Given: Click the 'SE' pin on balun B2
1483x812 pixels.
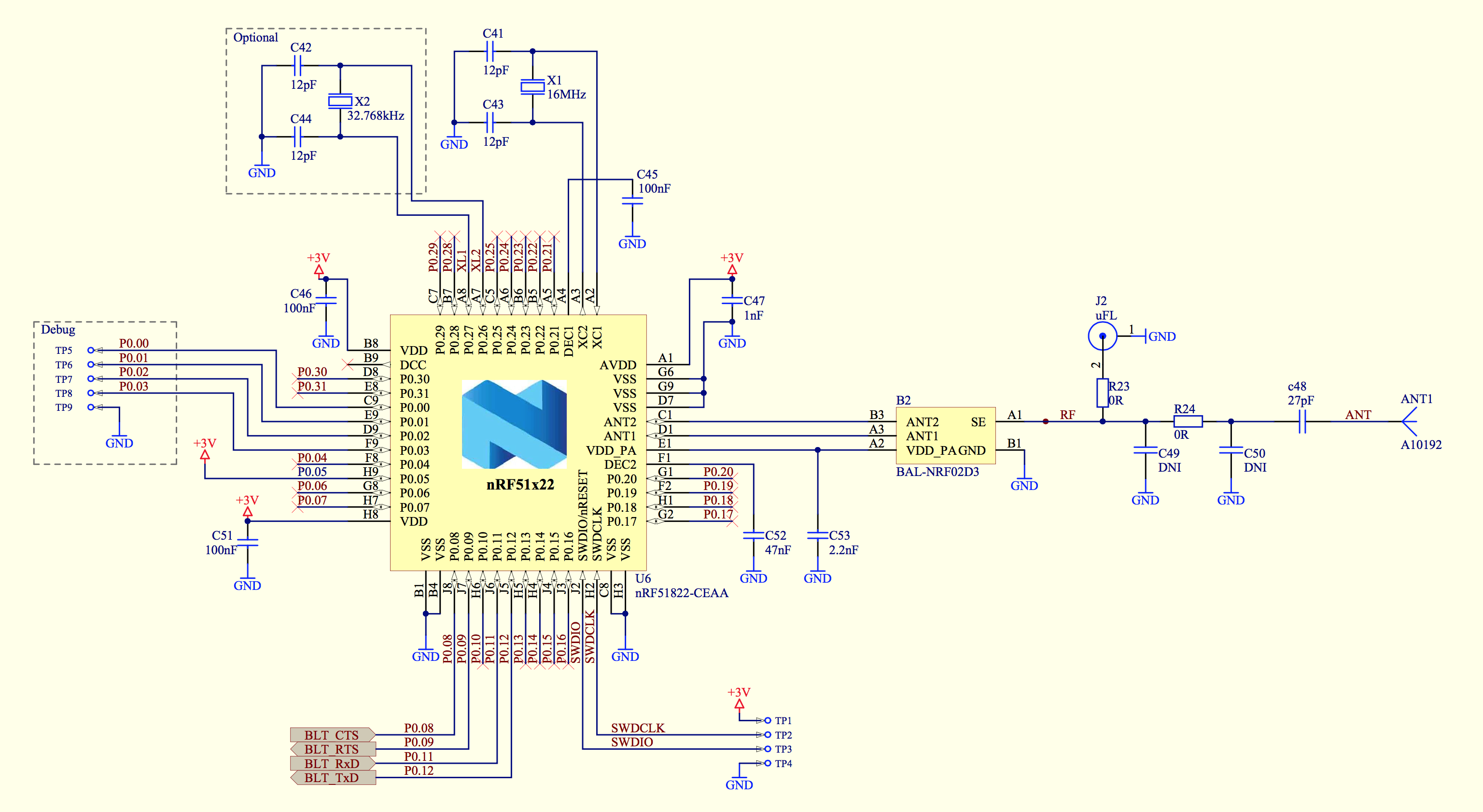Looking at the screenshot, I should [x=978, y=422].
